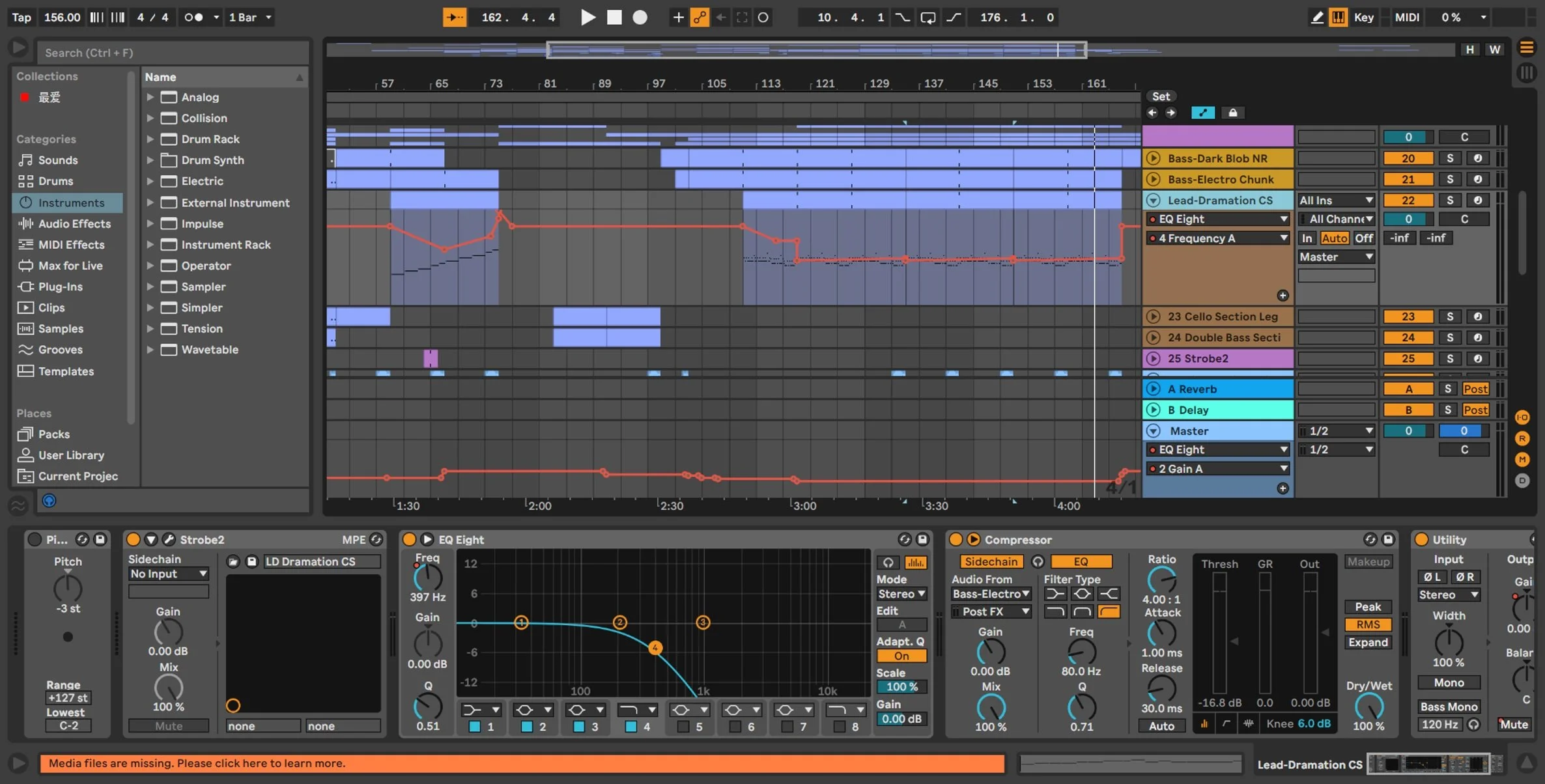Open the Grooves category
This screenshot has width=1545, height=784.
click(x=60, y=350)
